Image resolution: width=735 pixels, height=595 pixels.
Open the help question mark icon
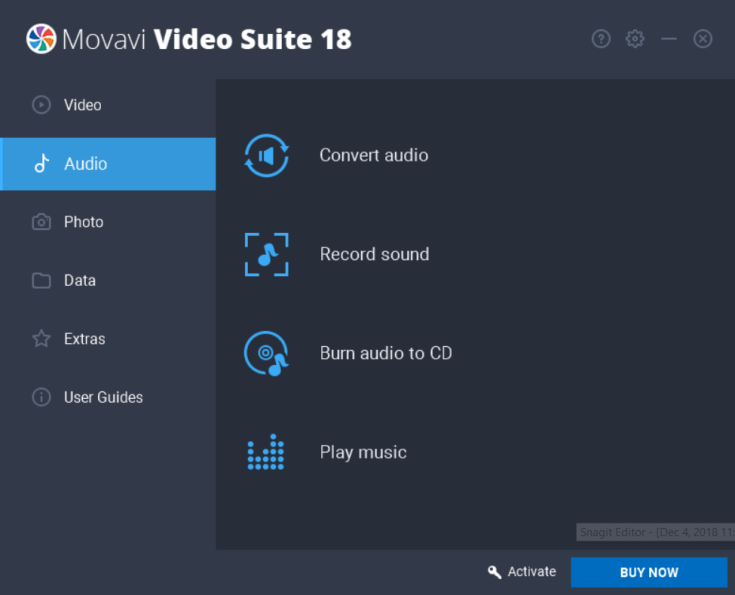(x=601, y=39)
